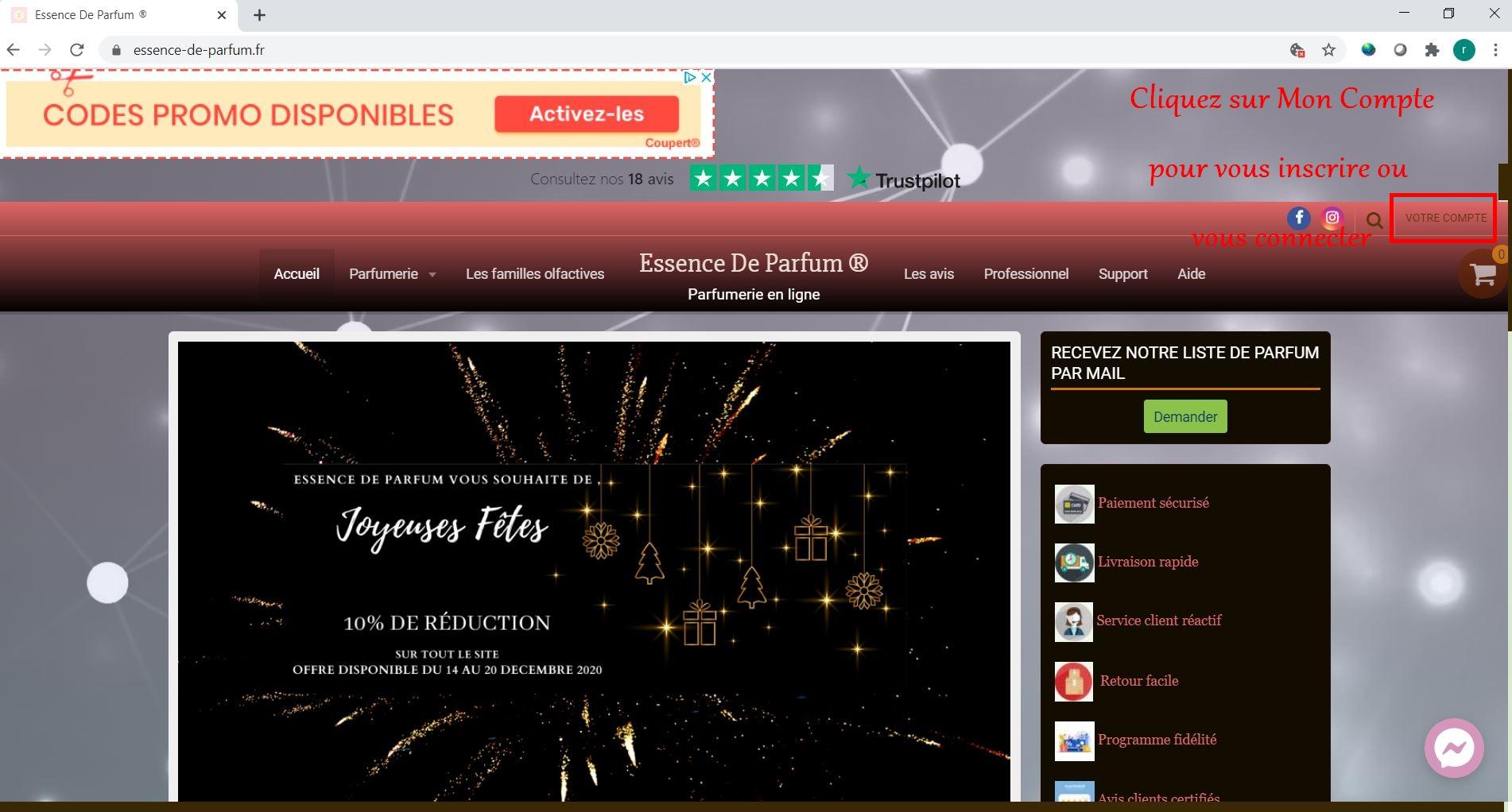This screenshot has width=1512, height=812.
Task: Click the AdChoices triangle icon on ad
Action: (690, 78)
